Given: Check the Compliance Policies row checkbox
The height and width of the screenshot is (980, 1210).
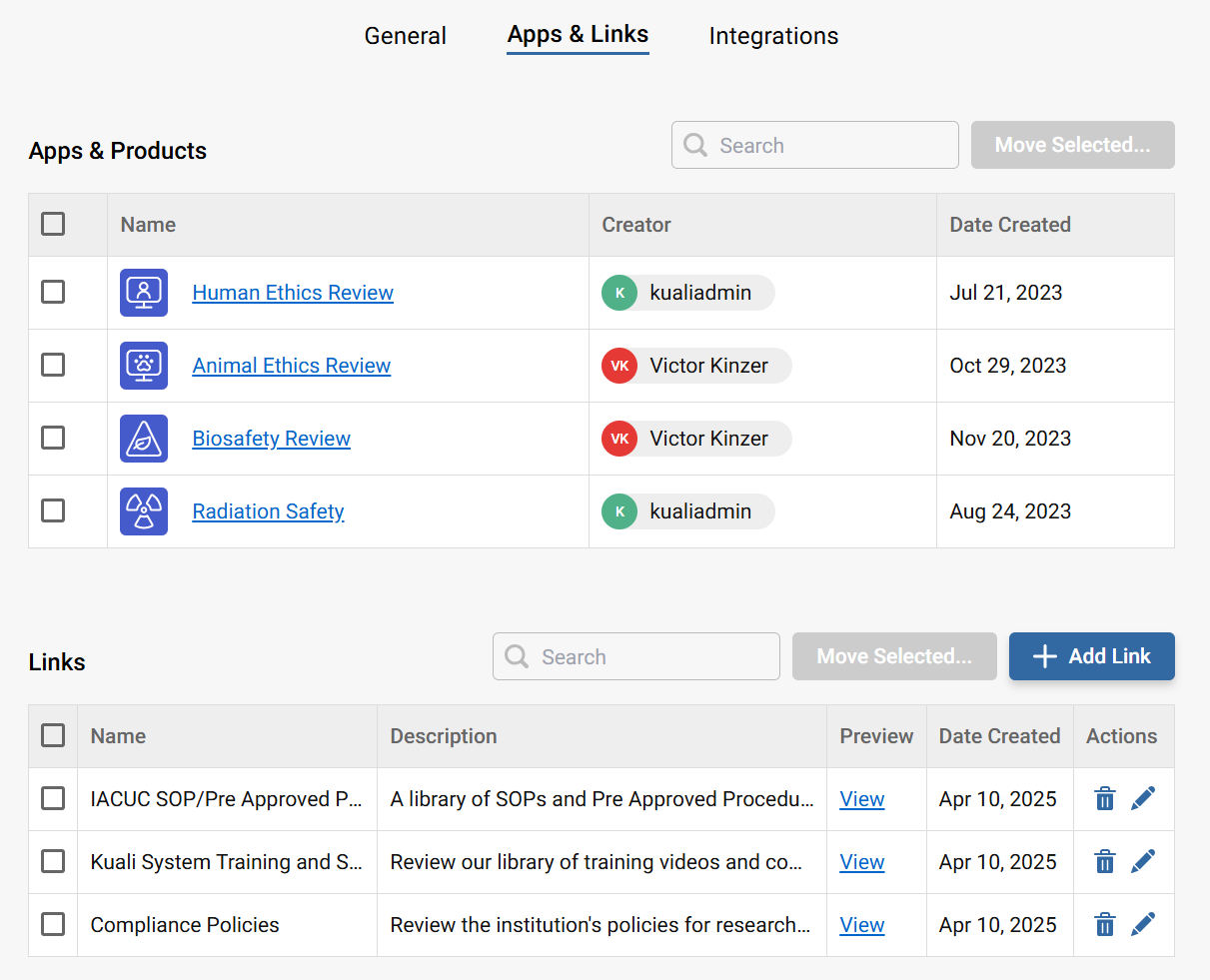Looking at the screenshot, I should [53, 924].
